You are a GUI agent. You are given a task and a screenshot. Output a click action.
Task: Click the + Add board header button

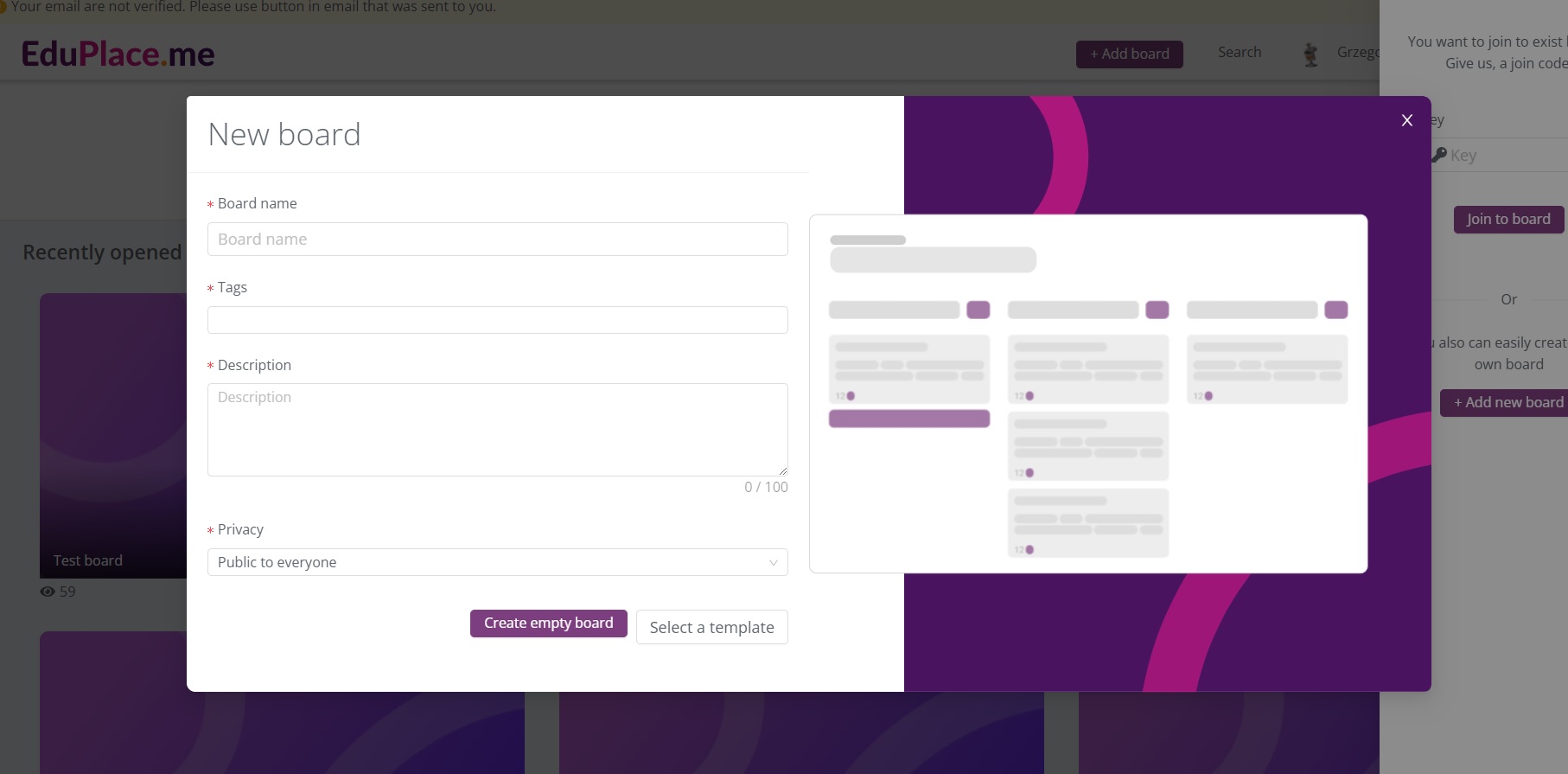[1129, 54]
